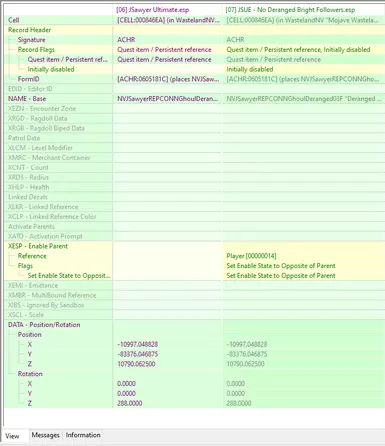The height and width of the screenshot is (446, 385).
Task: Click the FormID value in JSawyer Ultimate column
Action: point(168,79)
